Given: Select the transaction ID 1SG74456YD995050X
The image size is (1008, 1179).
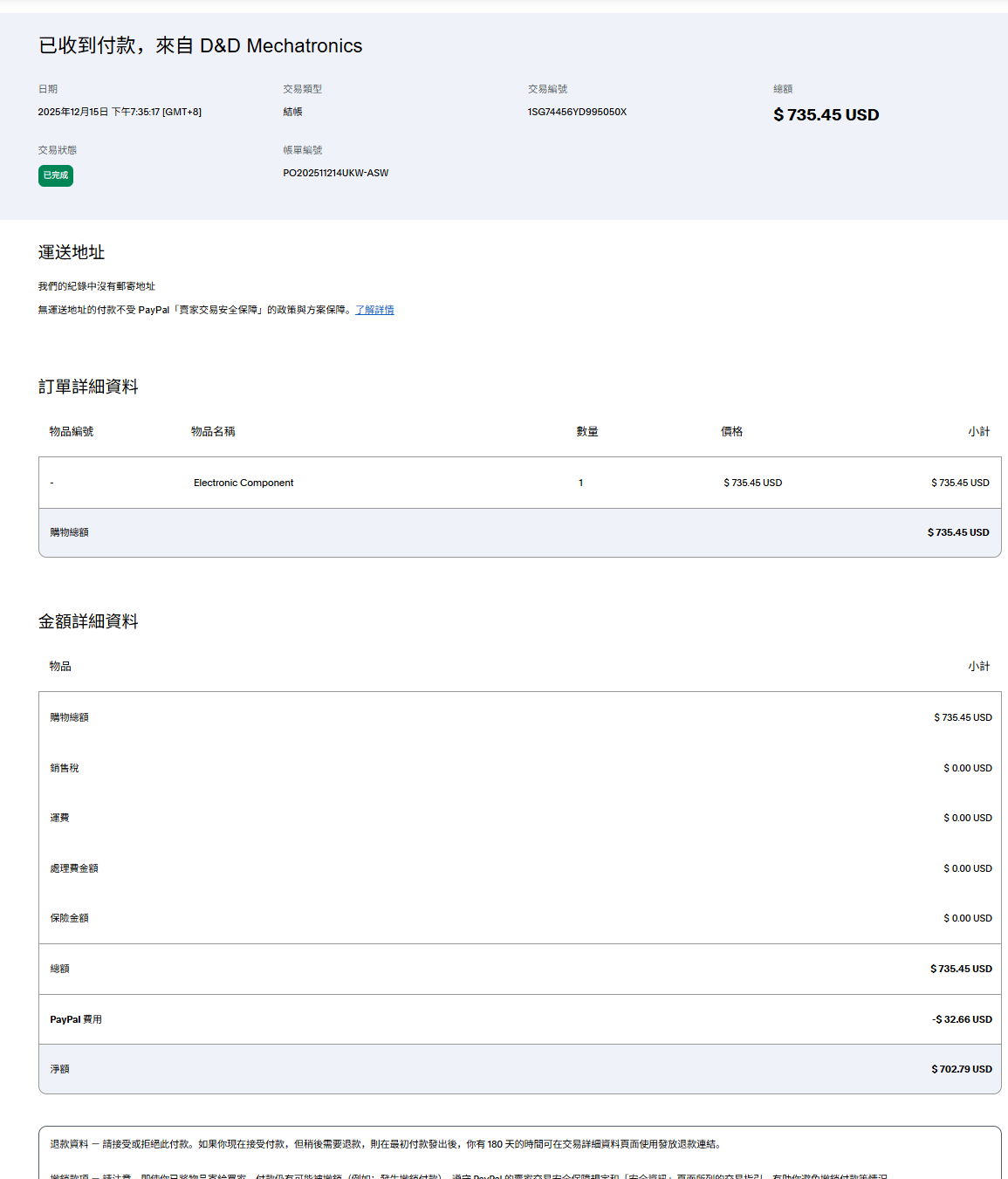Looking at the screenshot, I should pyautogui.click(x=577, y=112).
